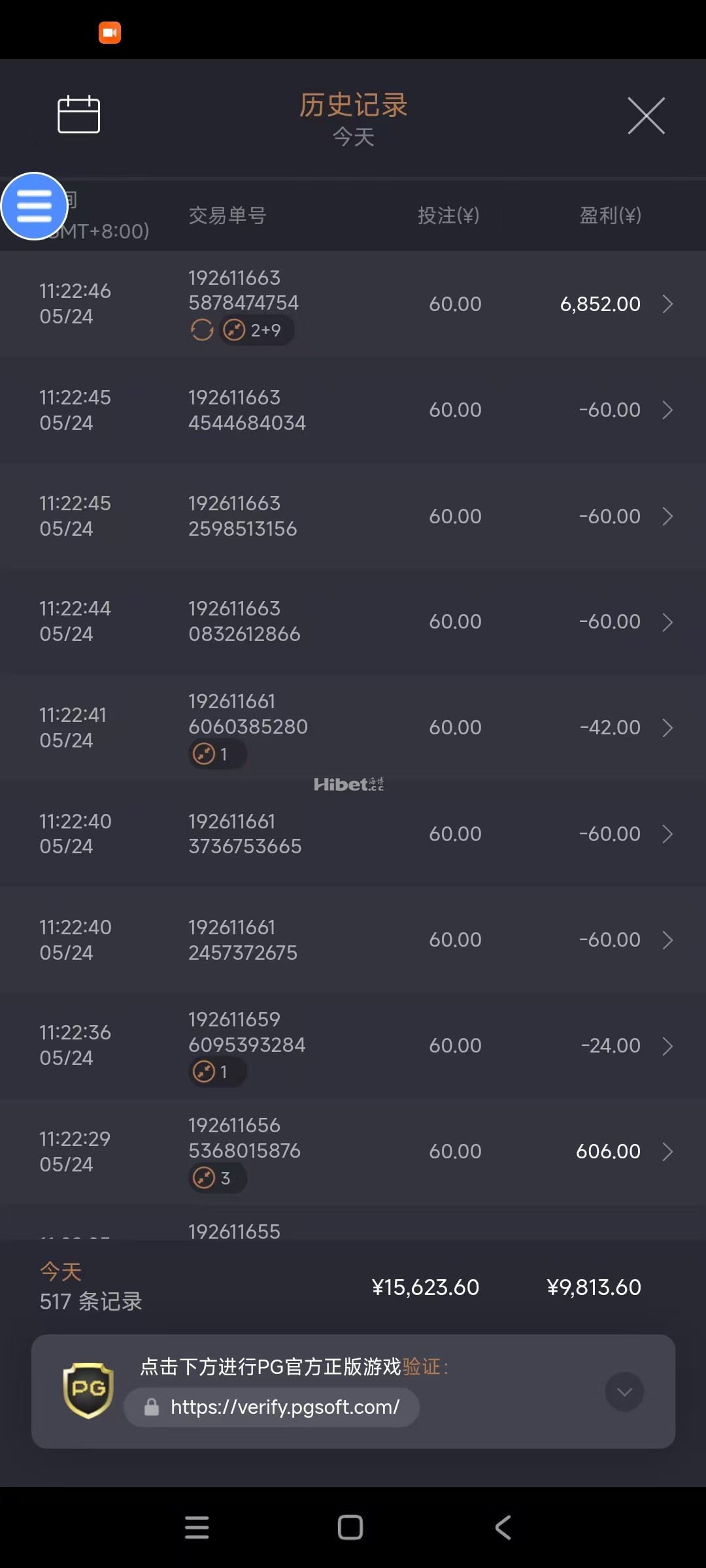Collapse the PG verification banner arrow
The image size is (706, 1568).
624,1392
